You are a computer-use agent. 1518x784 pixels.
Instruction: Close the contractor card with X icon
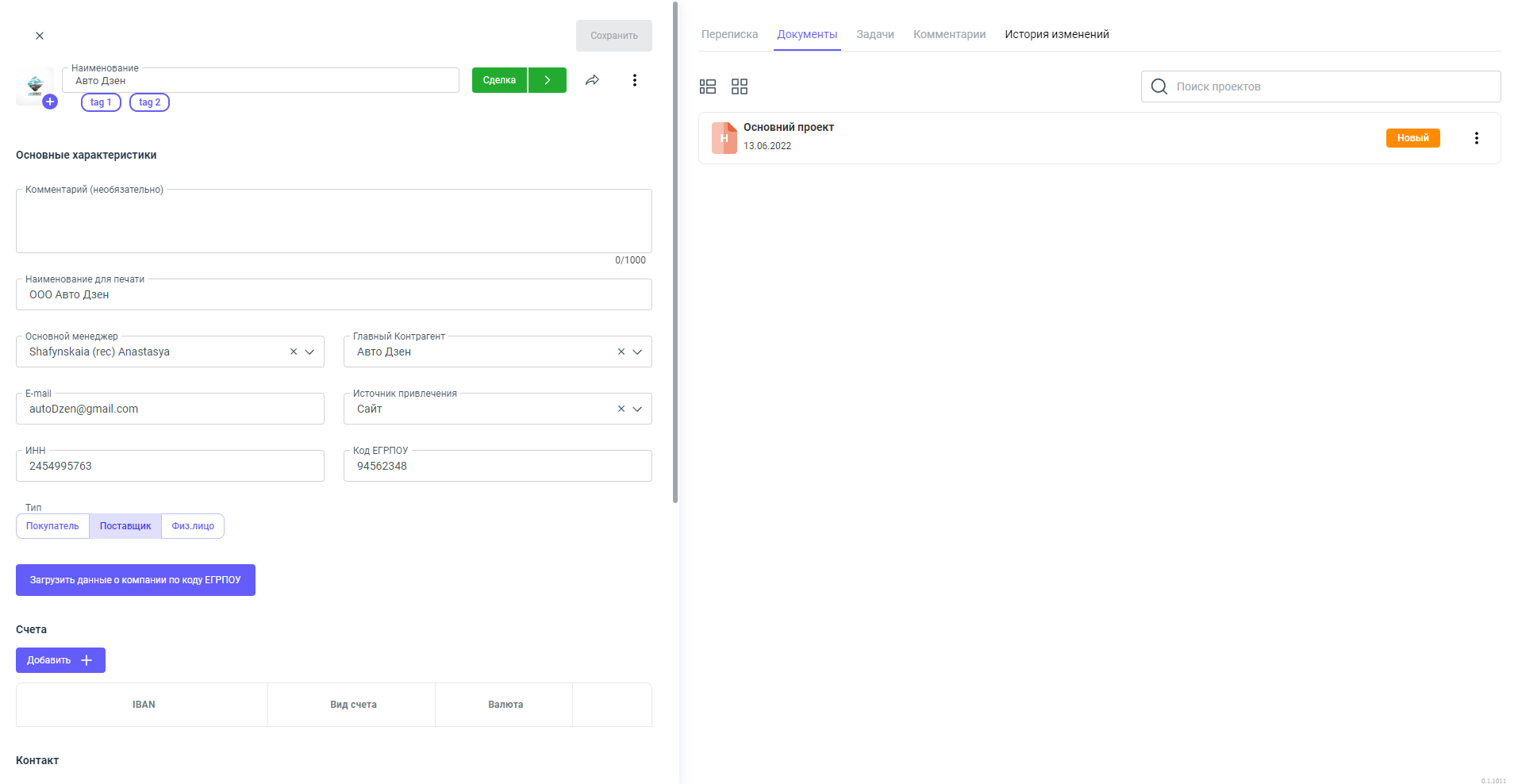40,36
